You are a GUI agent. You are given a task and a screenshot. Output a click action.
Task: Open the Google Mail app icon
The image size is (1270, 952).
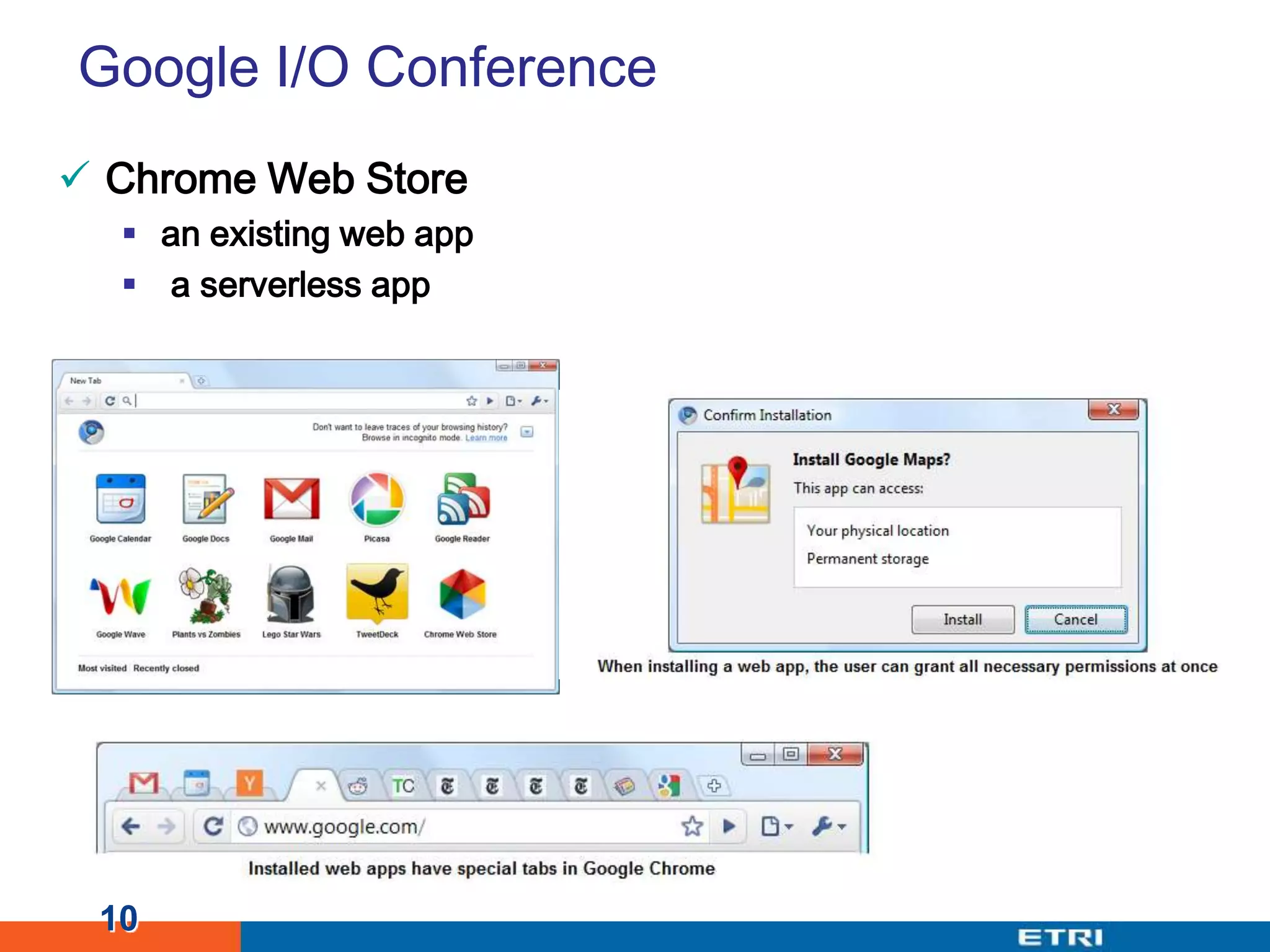[291, 499]
